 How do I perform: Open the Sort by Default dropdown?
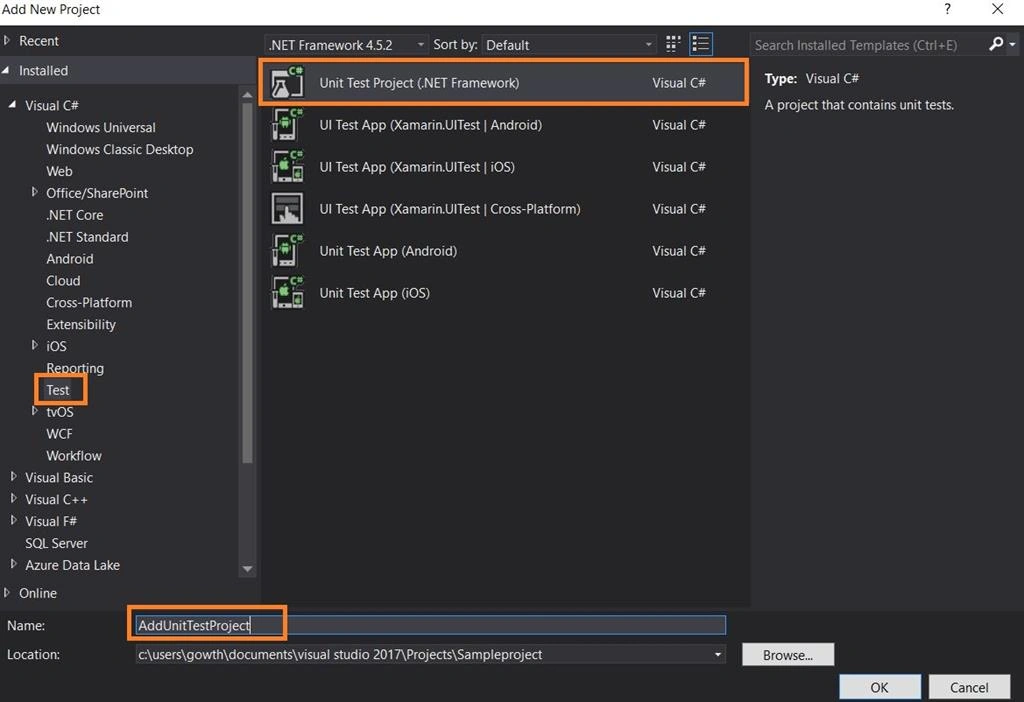(569, 44)
